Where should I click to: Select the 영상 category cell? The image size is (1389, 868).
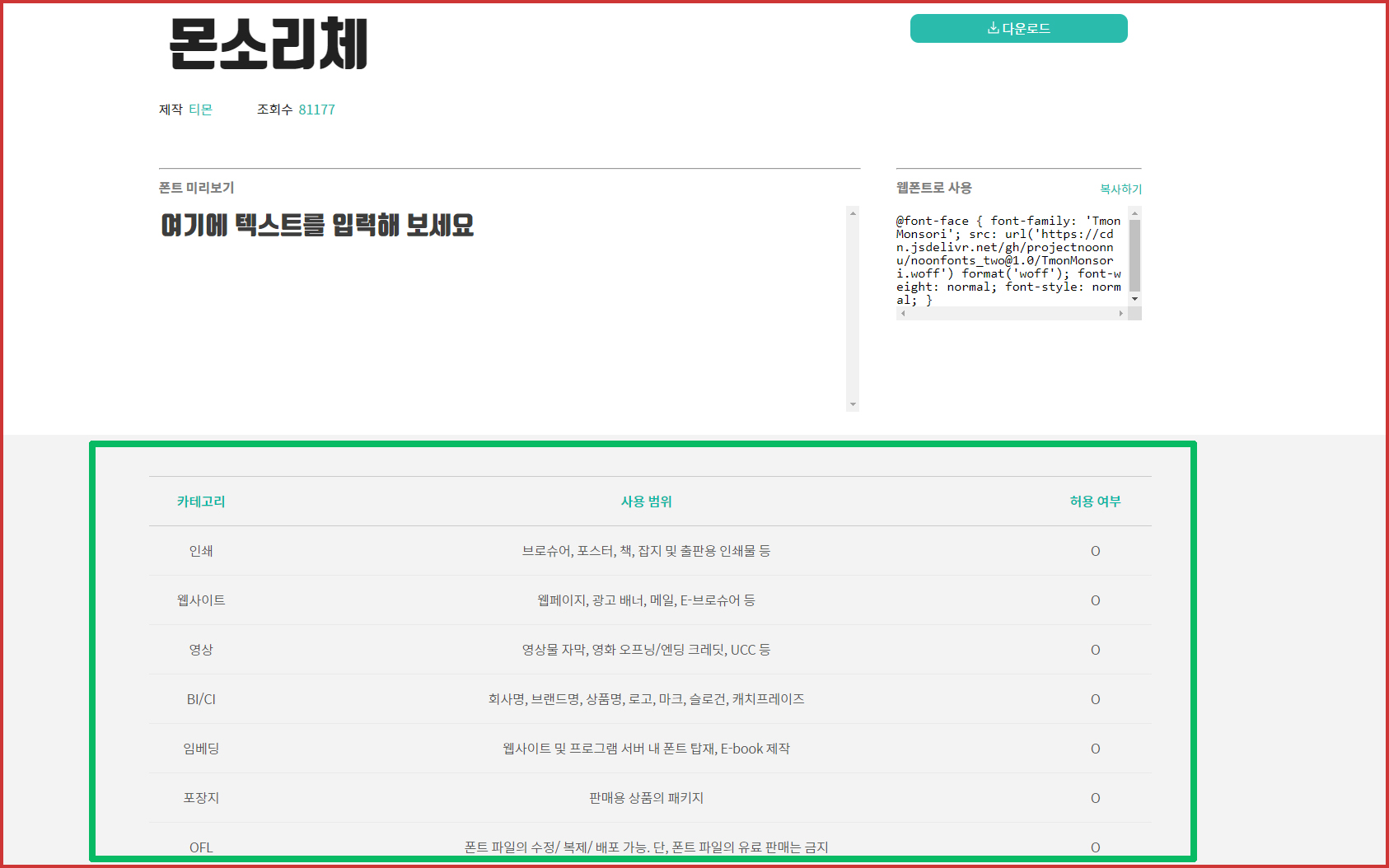(x=201, y=650)
